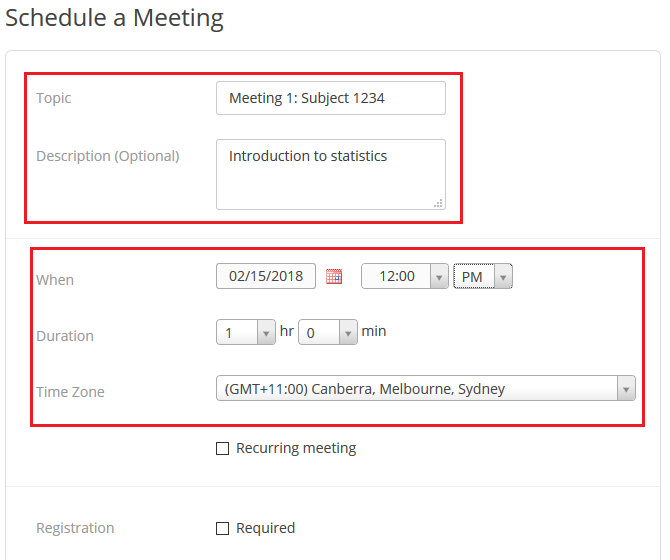Open the 12:00 start time dropdown
This screenshot has width=670, height=560.
[404, 276]
